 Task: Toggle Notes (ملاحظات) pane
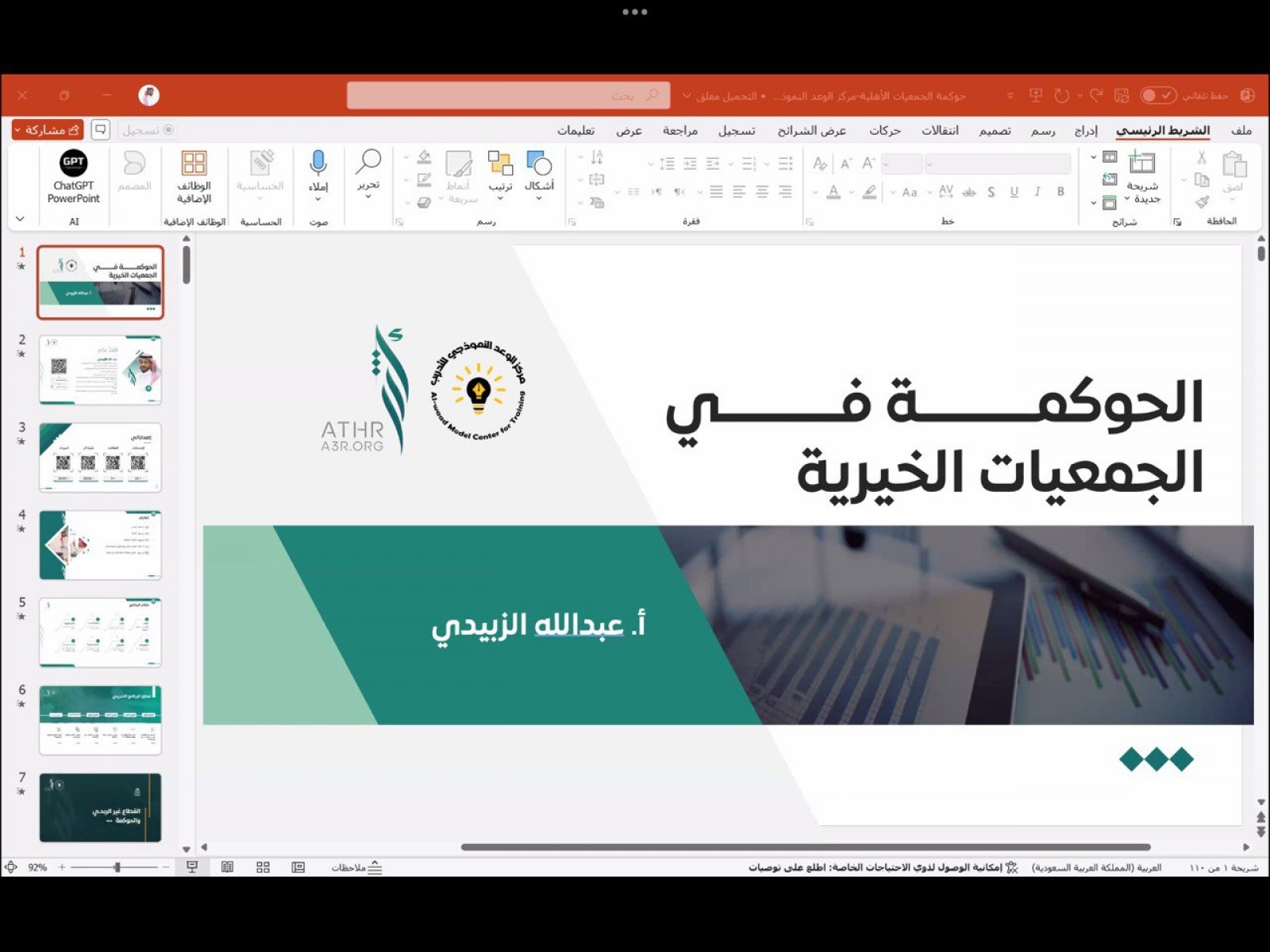pyautogui.click(x=356, y=867)
